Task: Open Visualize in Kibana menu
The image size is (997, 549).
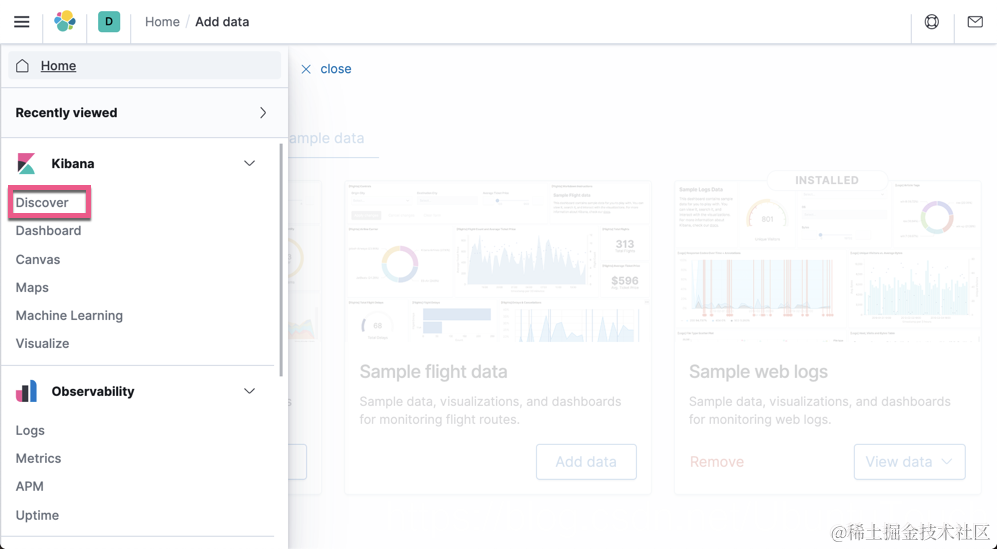Action: coord(42,344)
